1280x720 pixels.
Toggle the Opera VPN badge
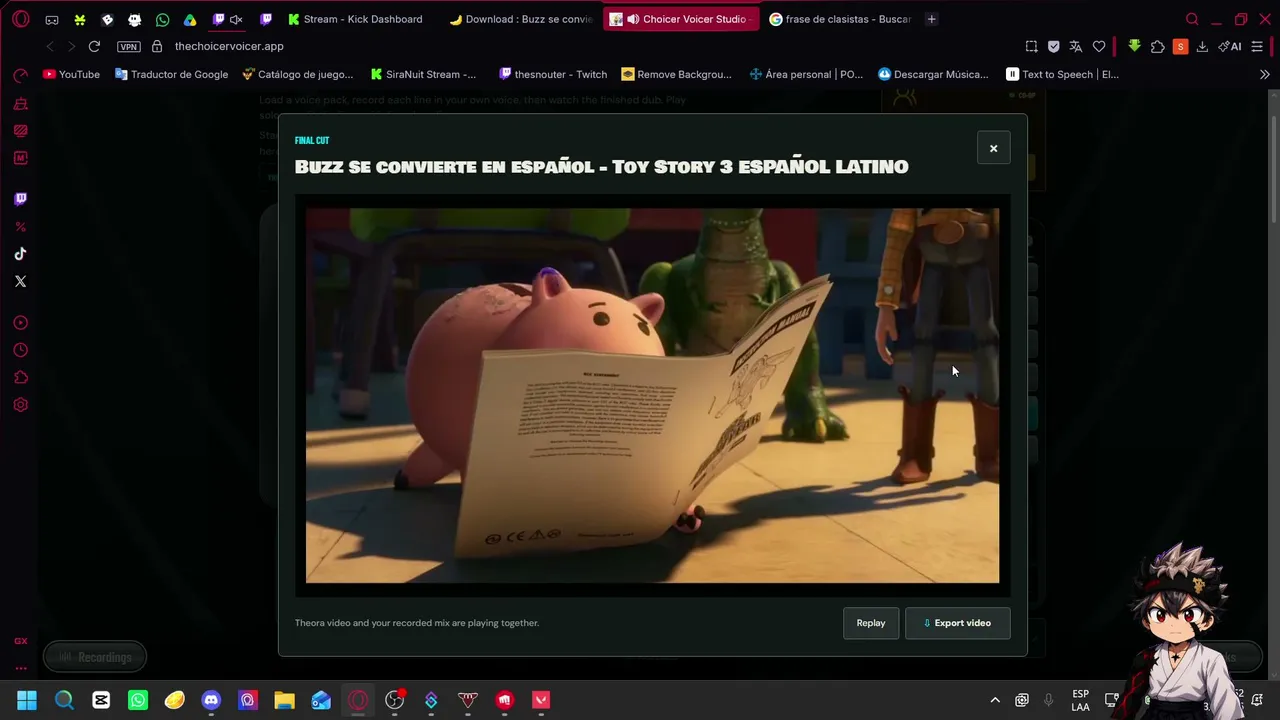tap(129, 46)
